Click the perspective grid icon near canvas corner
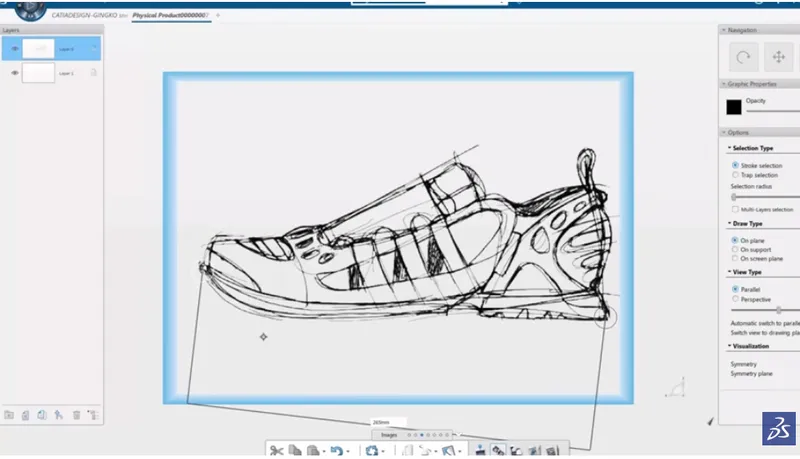 pos(676,388)
